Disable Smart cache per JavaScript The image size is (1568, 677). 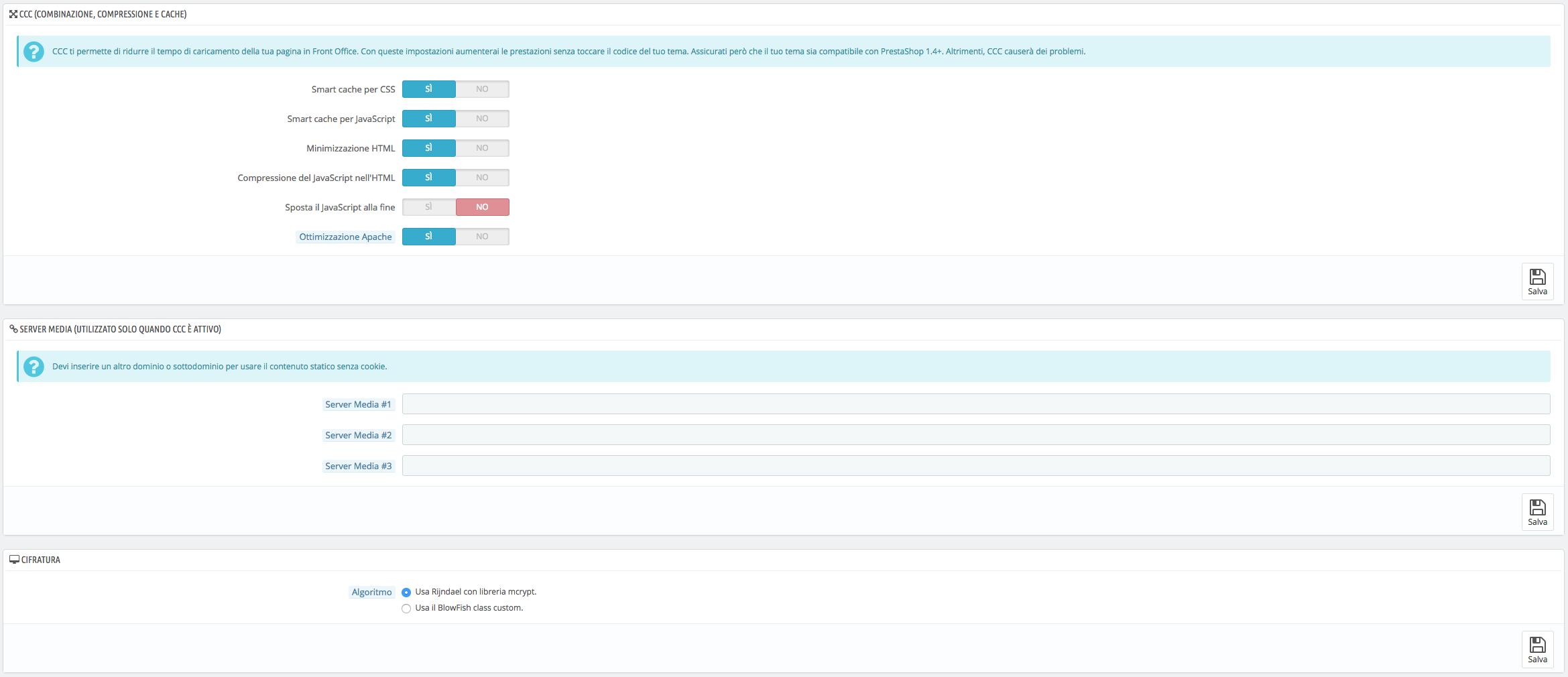click(483, 119)
